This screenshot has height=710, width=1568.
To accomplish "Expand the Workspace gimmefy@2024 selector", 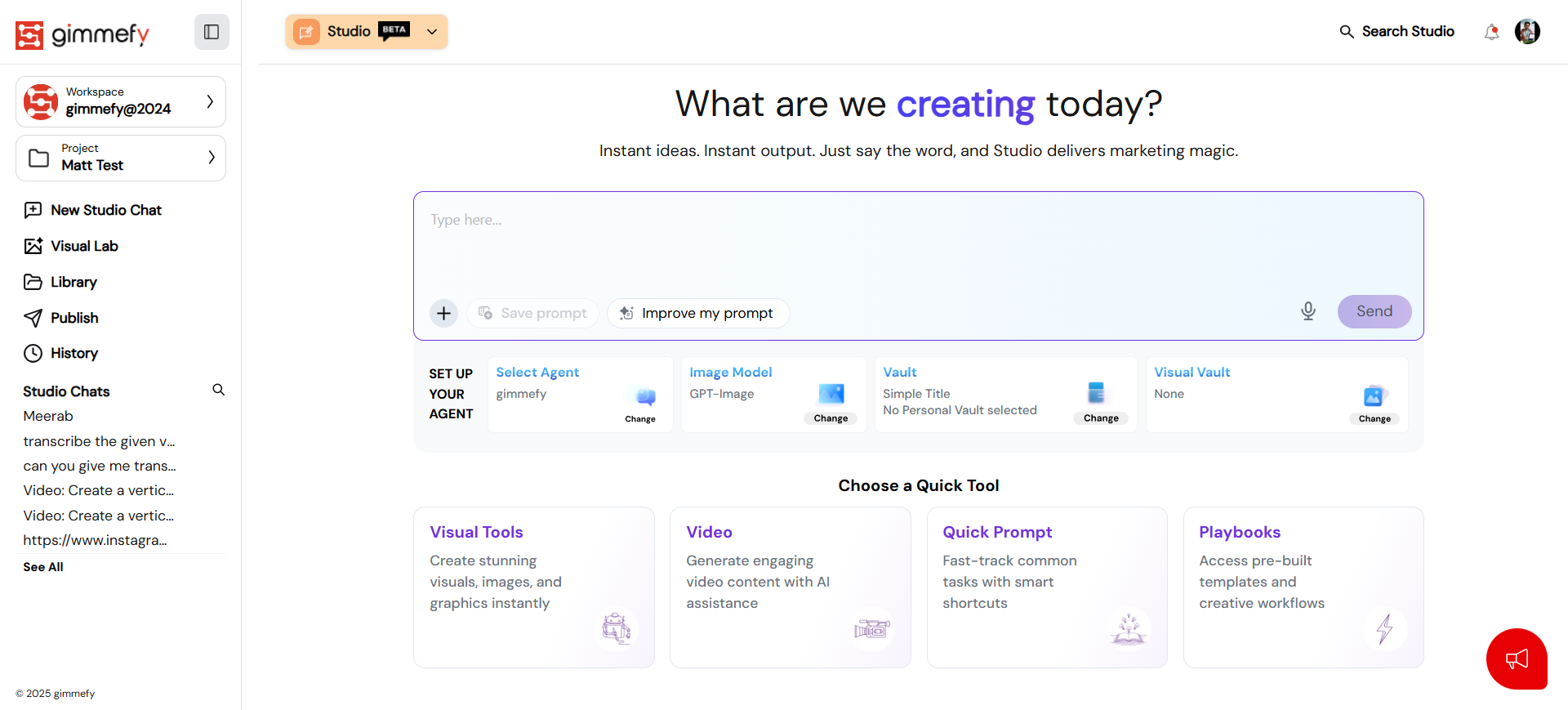I will click(121, 101).
